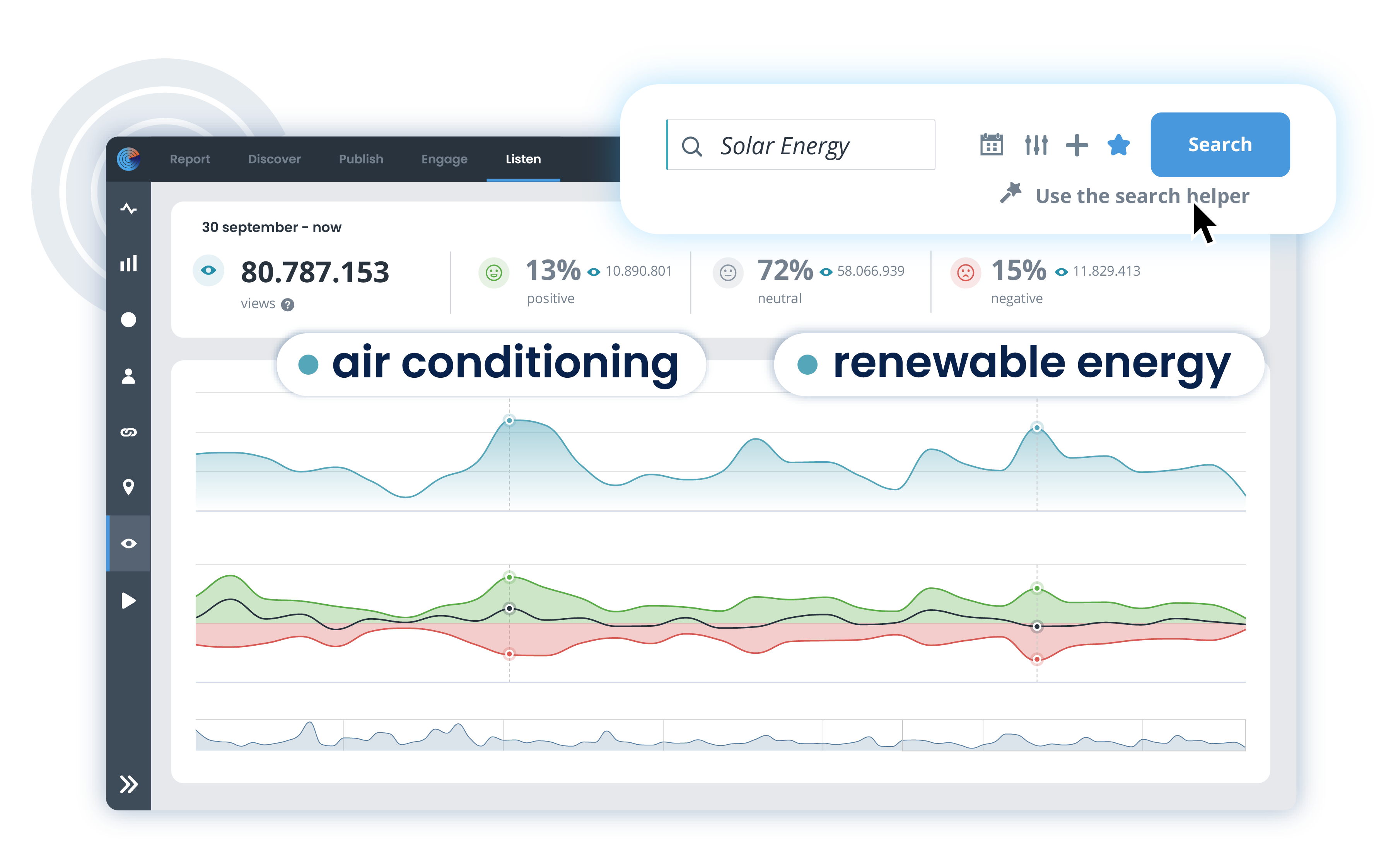Click the views help question mark
Viewport: 1386px width, 868px height.
(x=288, y=305)
